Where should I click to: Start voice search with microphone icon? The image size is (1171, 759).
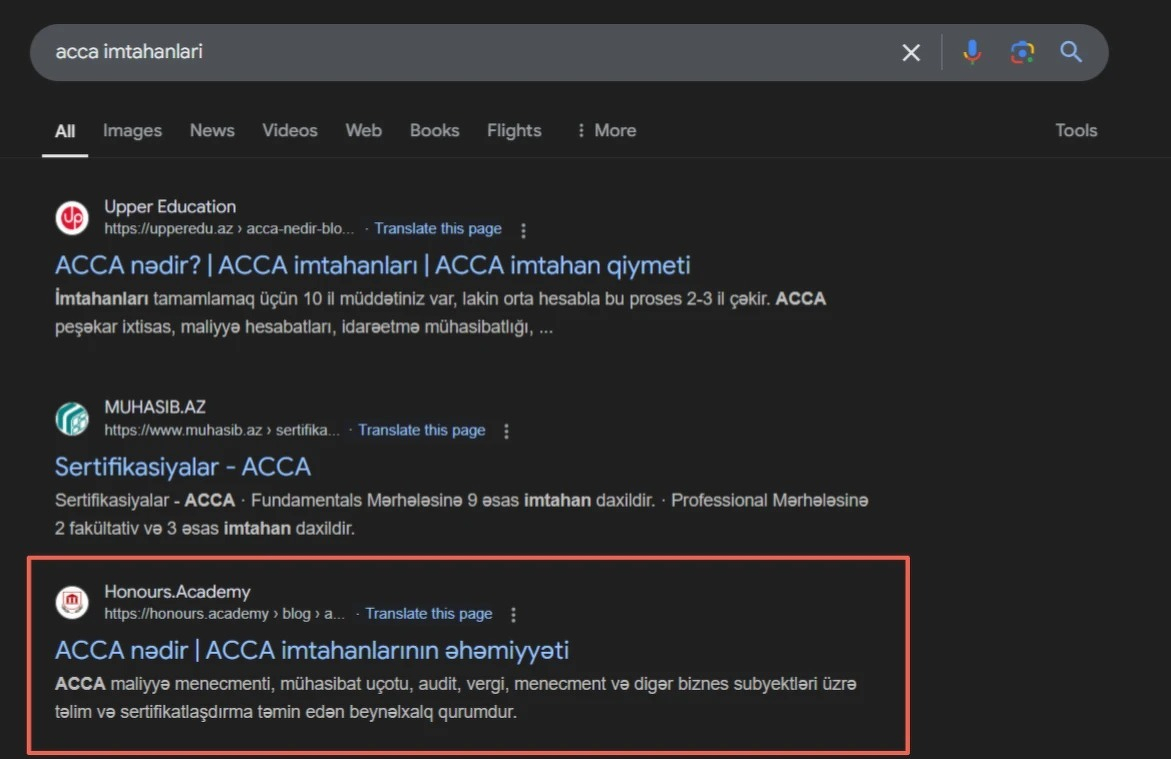click(971, 52)
